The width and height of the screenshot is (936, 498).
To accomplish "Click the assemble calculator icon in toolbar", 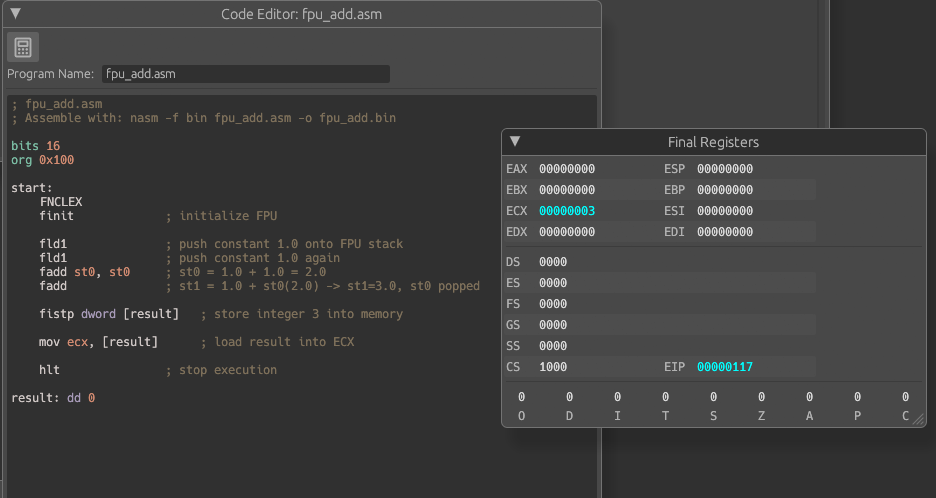I will pyautogui.click(x=23, y=47).
